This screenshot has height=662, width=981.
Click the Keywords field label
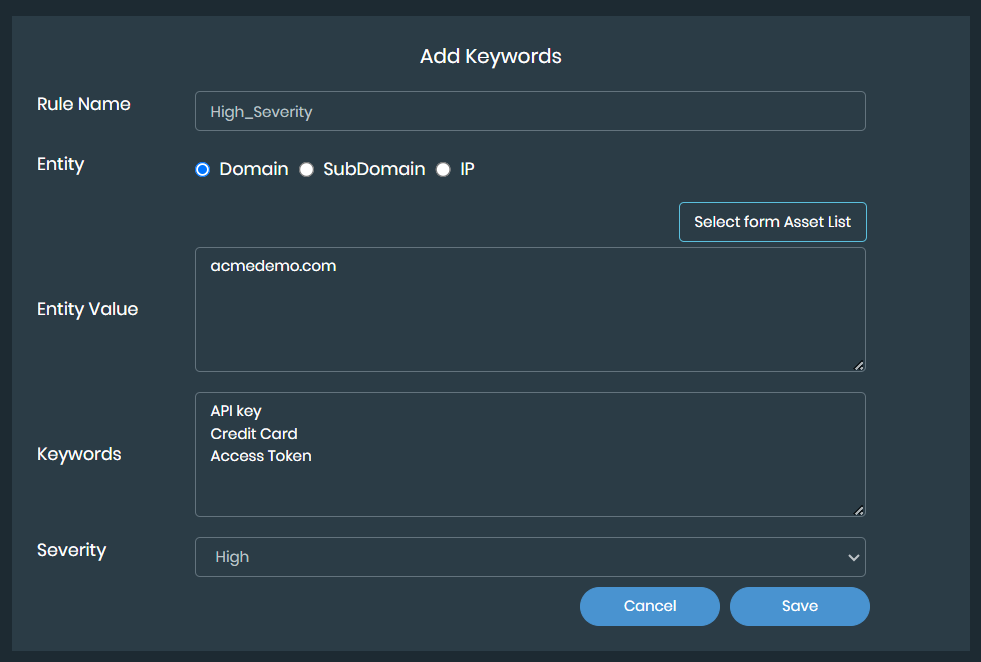click(x=79, y=454)
